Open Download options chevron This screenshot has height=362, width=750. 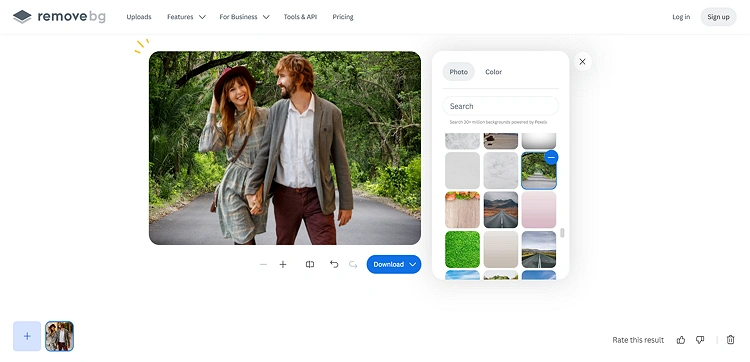[x=413, y=264]
